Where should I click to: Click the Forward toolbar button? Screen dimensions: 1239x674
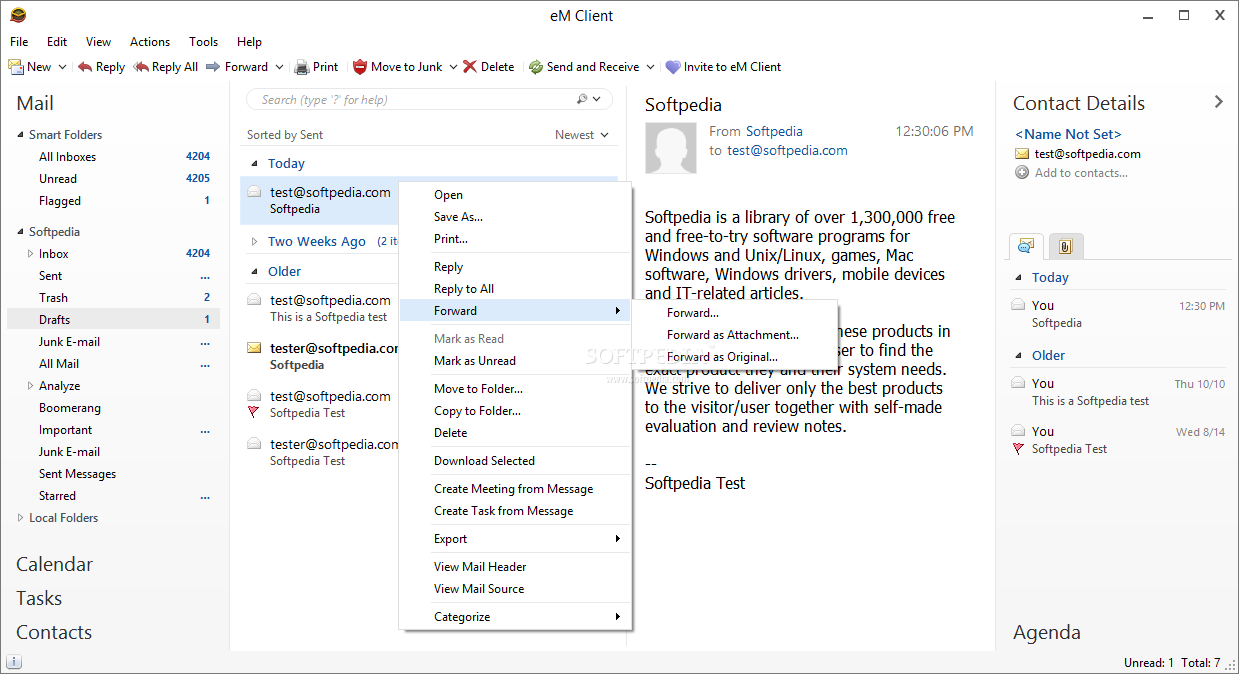[238, 67]
